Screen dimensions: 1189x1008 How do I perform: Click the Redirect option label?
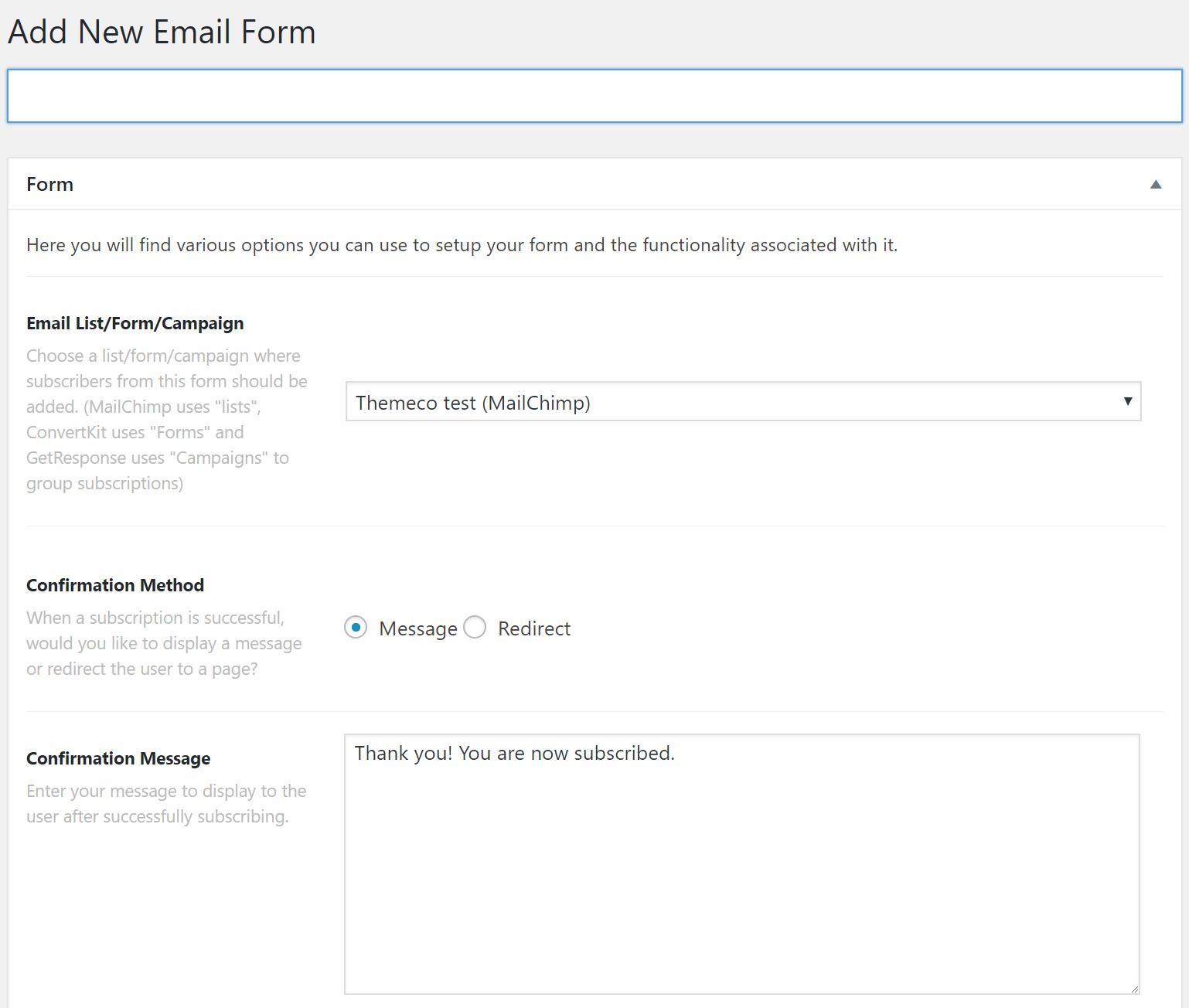(533, 628)
